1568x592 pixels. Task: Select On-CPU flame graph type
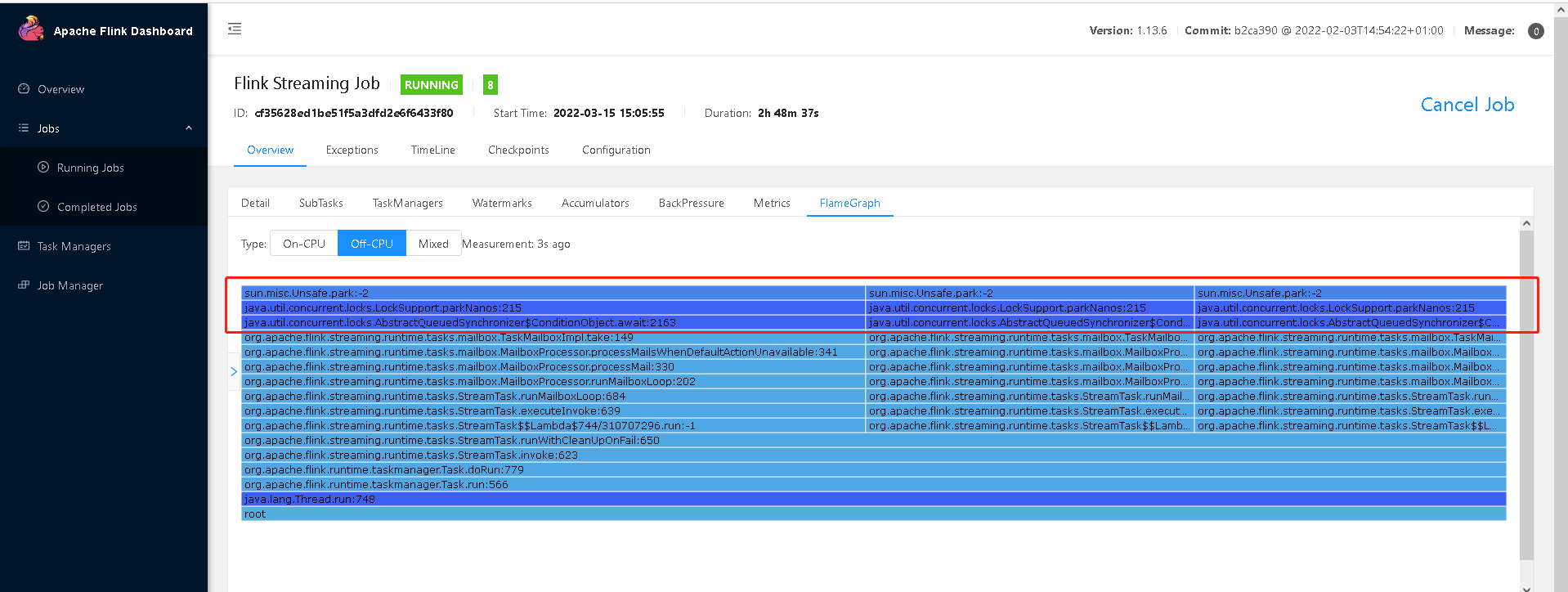point(304,244)
